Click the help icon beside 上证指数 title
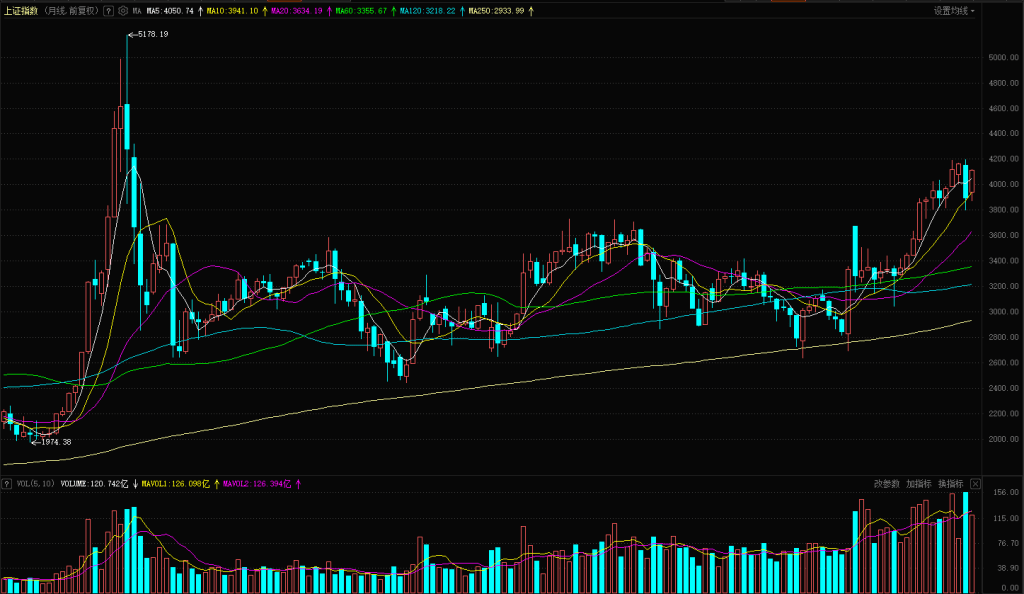Screen dimensions: 1024x594 point(108,11)
